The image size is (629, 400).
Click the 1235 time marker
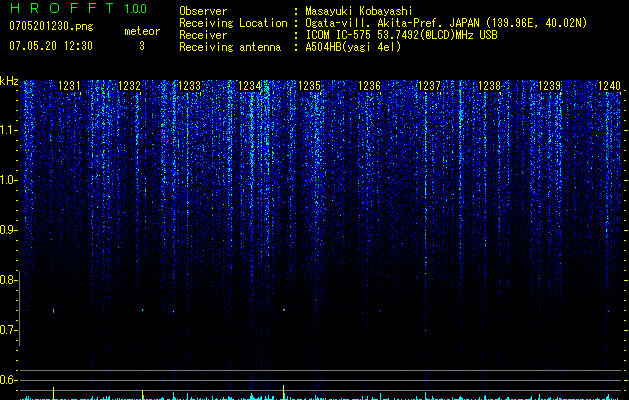point(309,86)
